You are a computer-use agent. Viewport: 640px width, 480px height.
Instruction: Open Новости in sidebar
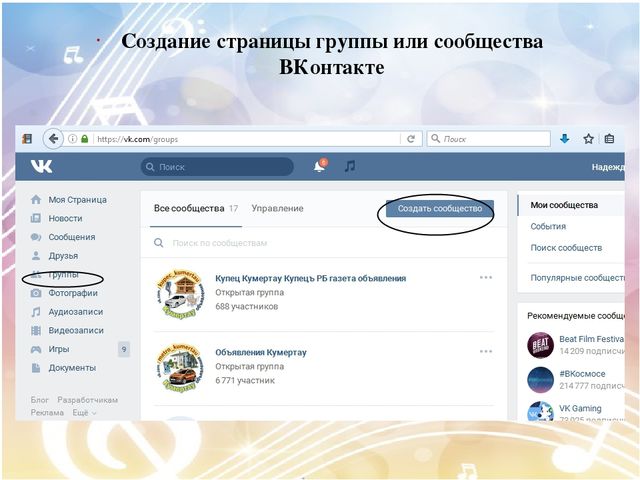[65, 218]
